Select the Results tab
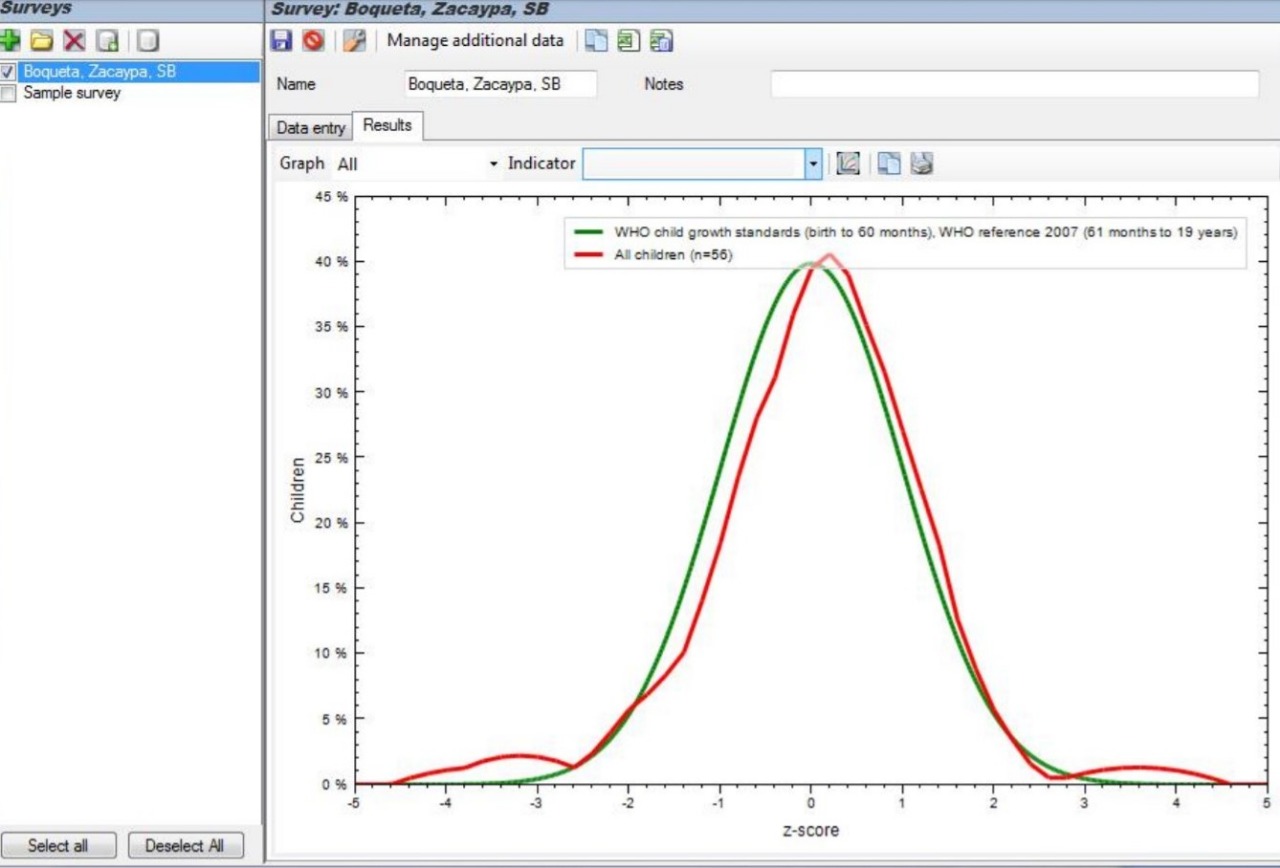The width and height of the screenshot is (1280, 868). click(387, 126)
